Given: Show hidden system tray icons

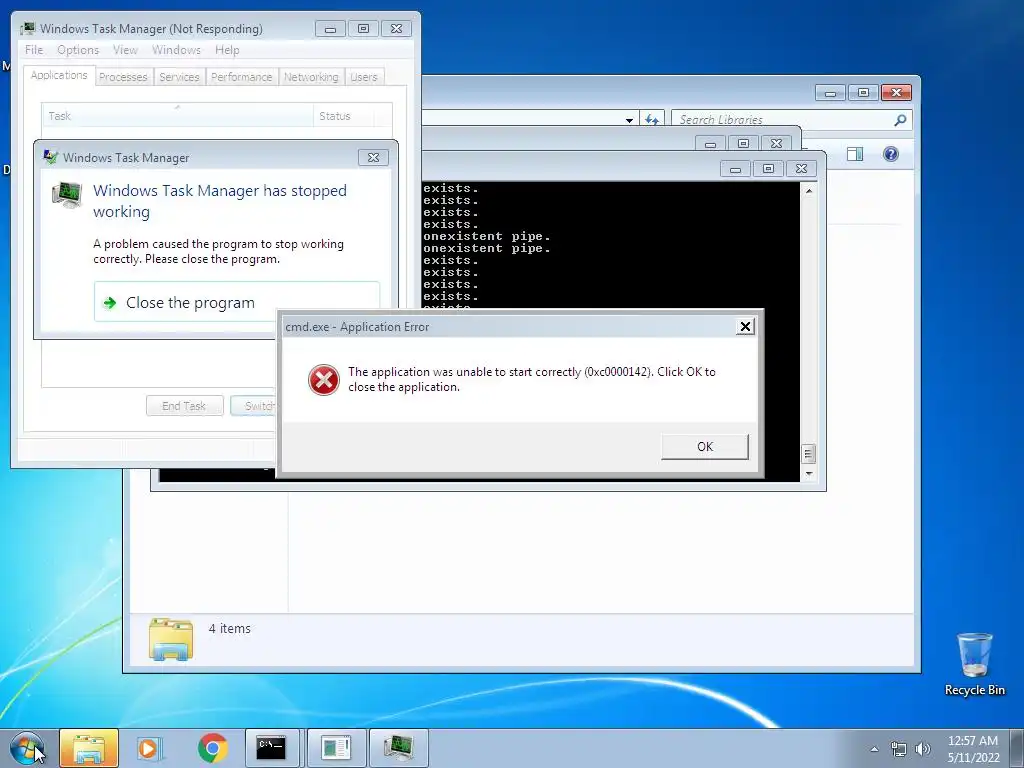Looking at the screenshot, I should (874, 749).
